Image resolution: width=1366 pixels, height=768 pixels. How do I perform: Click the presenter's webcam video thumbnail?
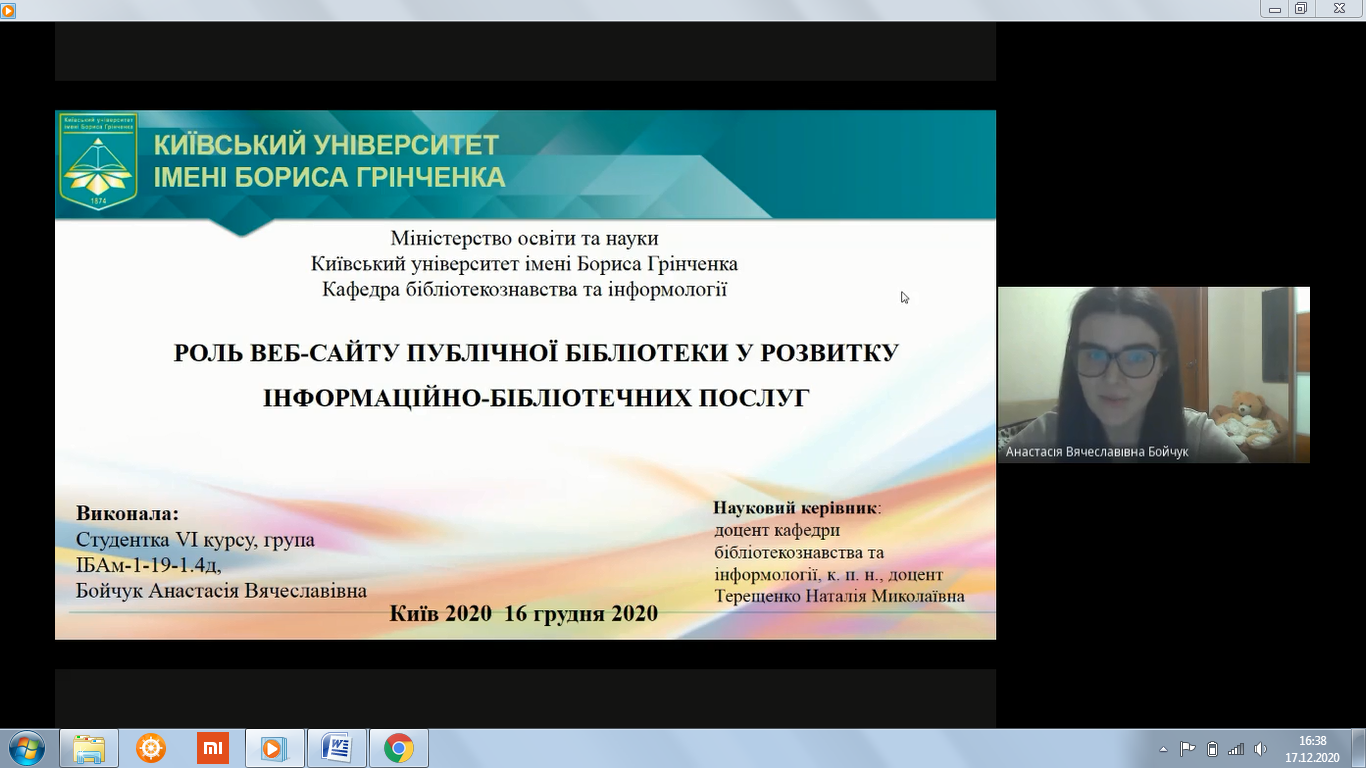(1153, 374)
